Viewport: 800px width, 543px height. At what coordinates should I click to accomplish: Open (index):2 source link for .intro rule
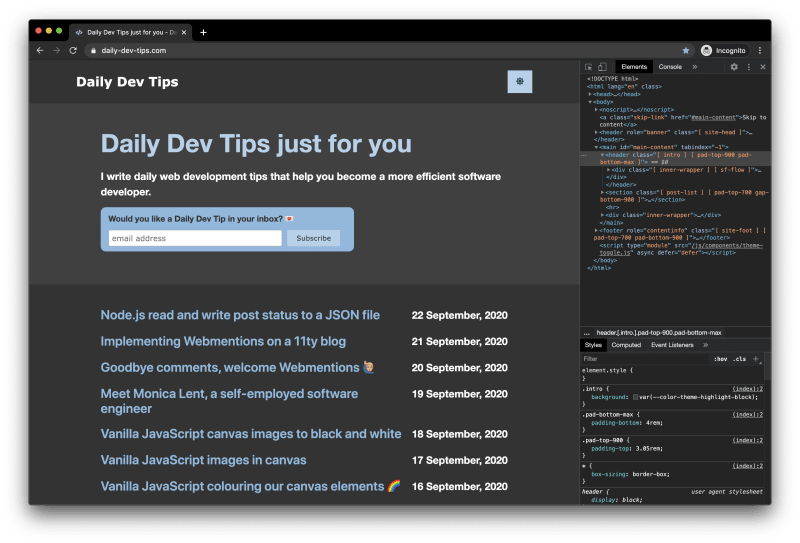pyautogui.click(x=747, y=389)
